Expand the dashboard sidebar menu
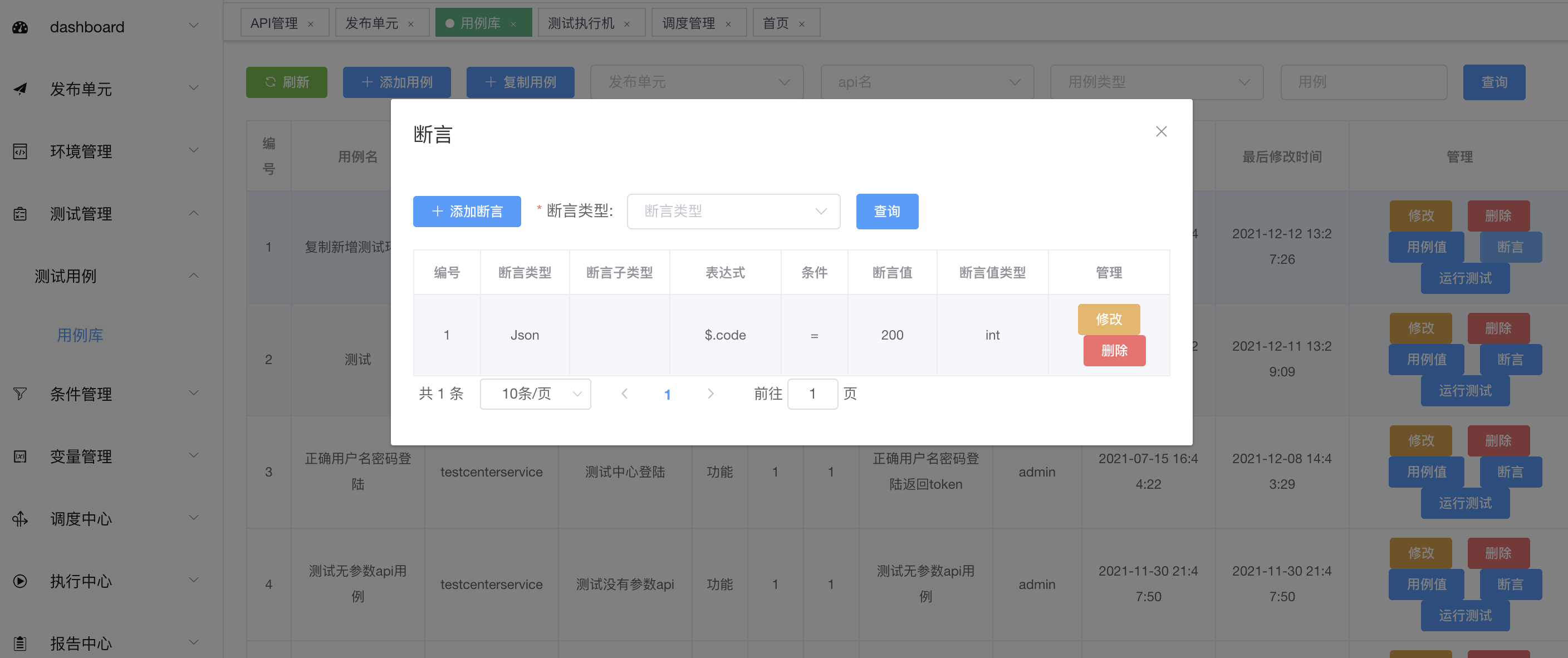The height and width of the screenshot is (658, 1568). click(x=194, y=26)
